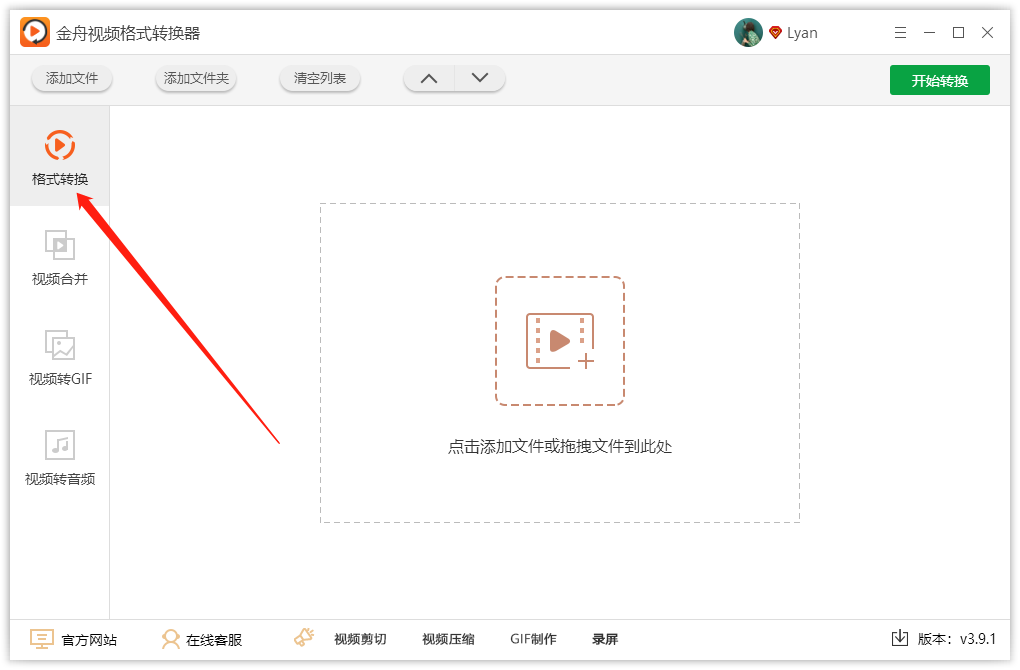
Task: Start conversion with the green 开始转换 button
Action: pos(939,79)
